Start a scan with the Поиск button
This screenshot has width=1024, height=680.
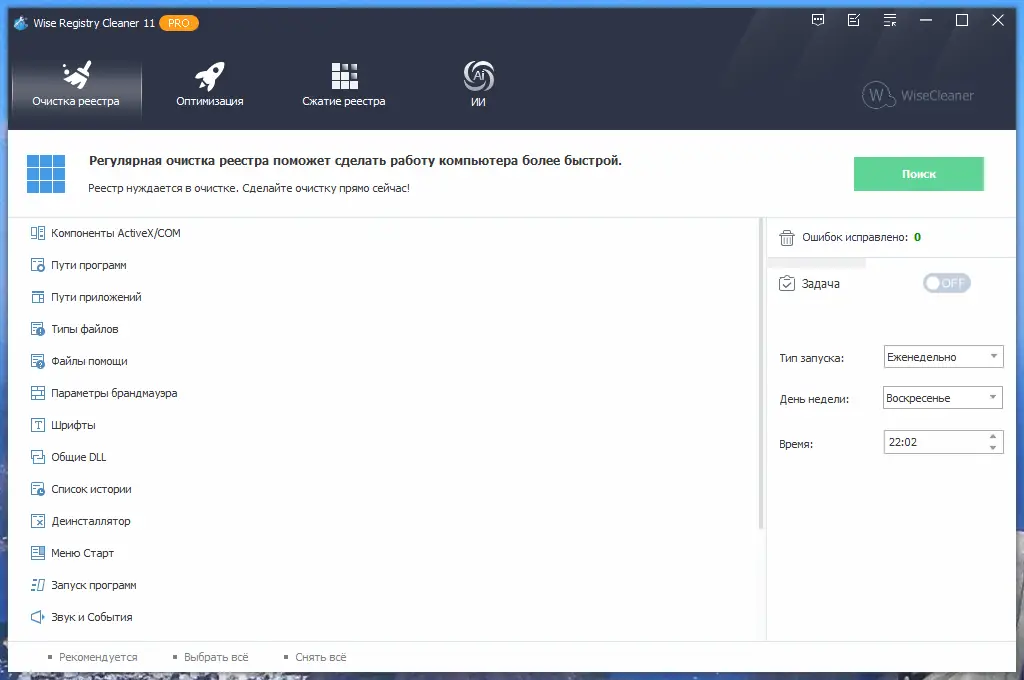point(918,173)
